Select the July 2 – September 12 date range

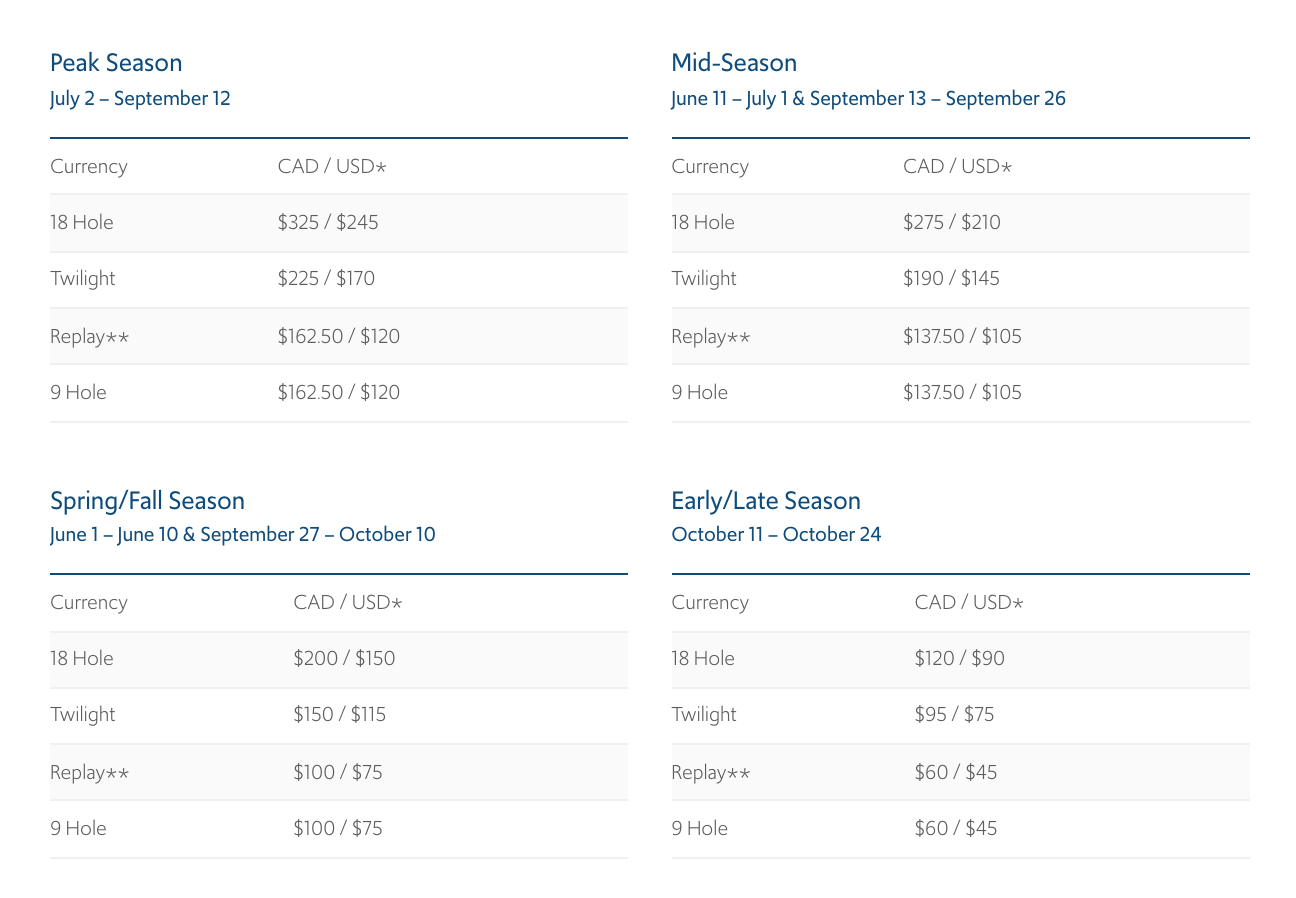coord(140,99)
